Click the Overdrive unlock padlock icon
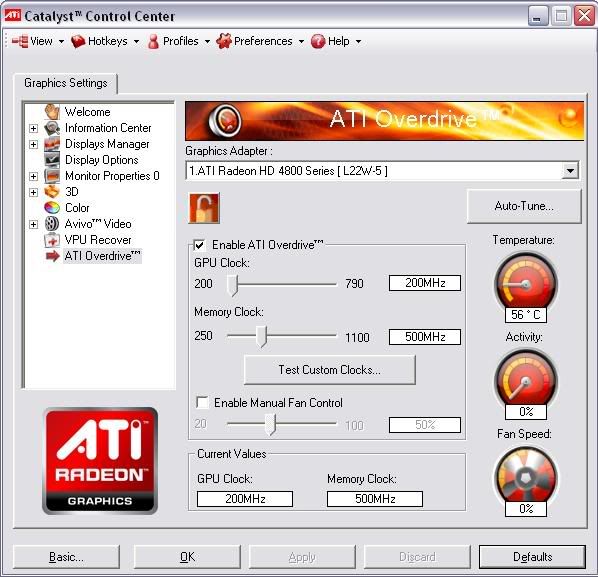 coord(204,208)
